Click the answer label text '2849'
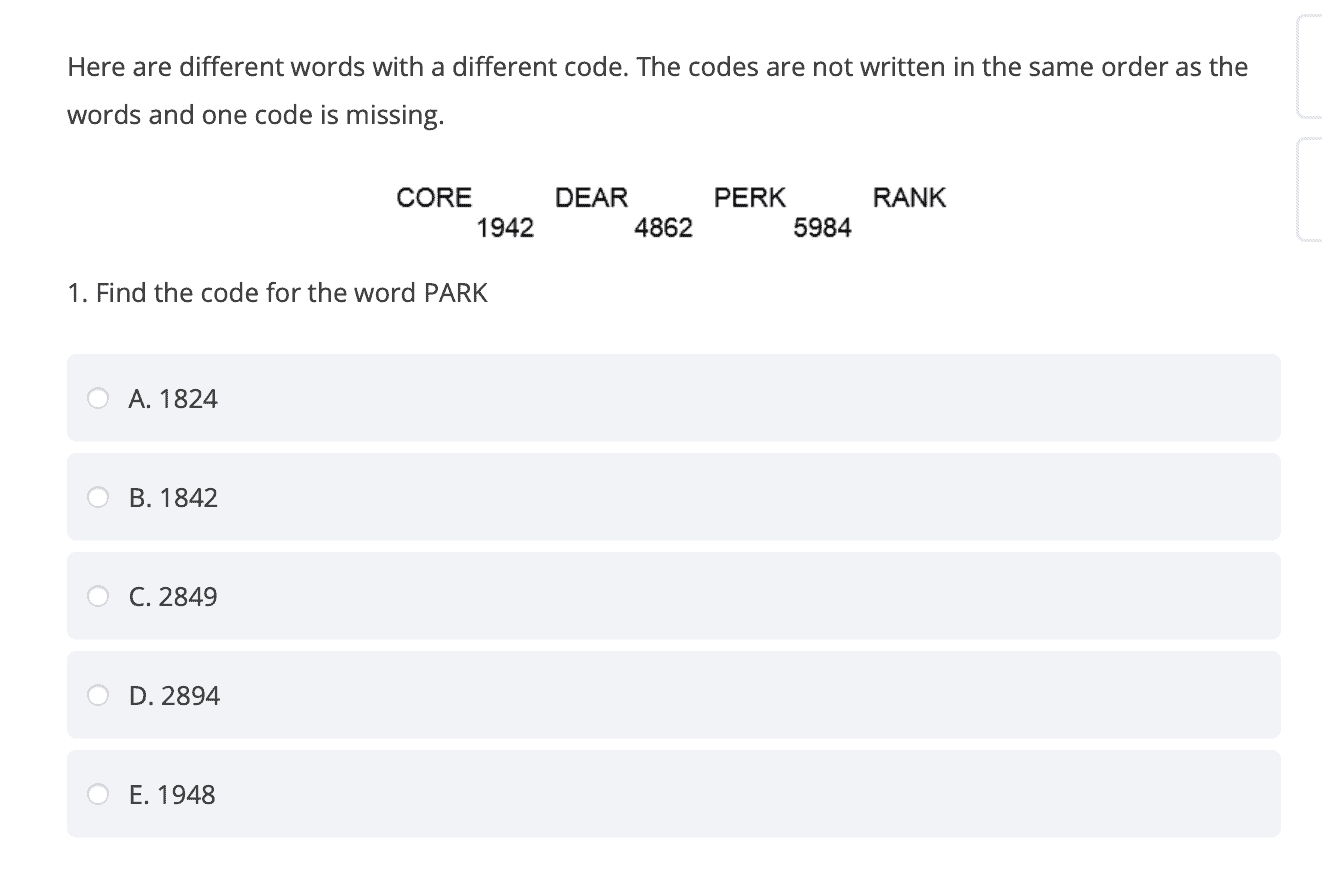 188,597
